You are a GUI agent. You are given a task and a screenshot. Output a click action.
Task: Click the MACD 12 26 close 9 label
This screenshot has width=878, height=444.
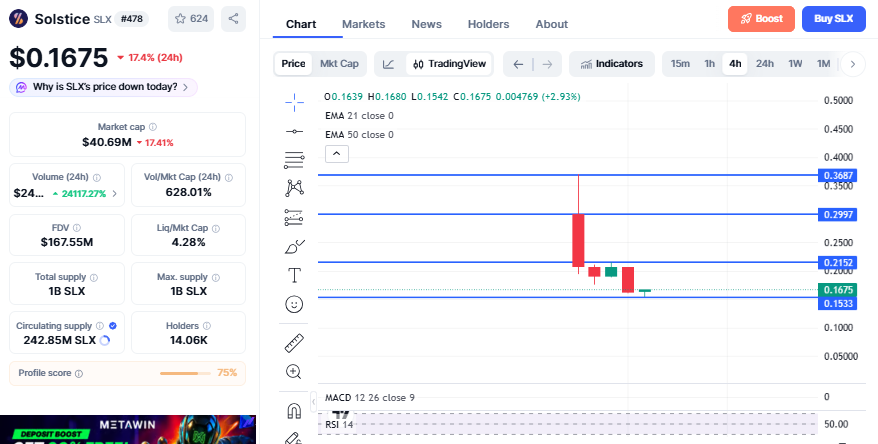pyautogui.click(x=370, y=398)
